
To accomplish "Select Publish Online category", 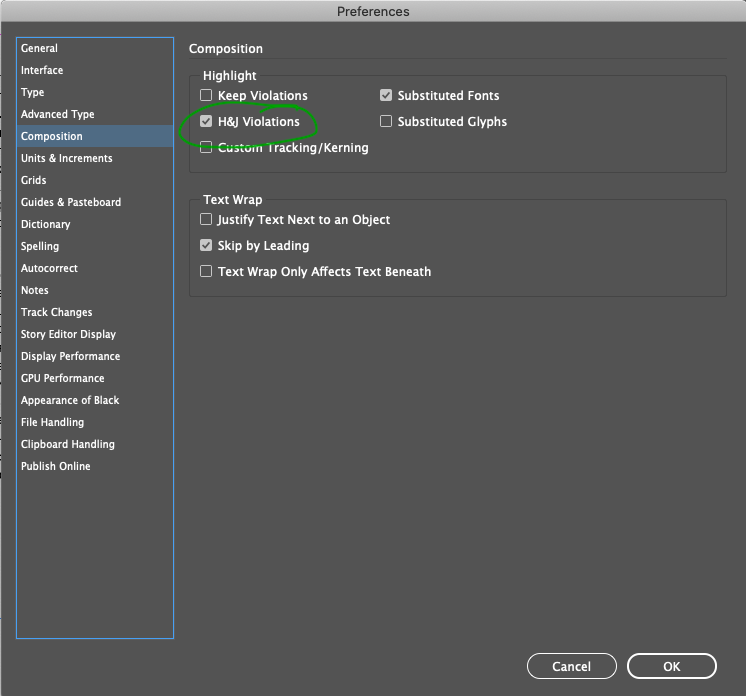I will 95,466.
